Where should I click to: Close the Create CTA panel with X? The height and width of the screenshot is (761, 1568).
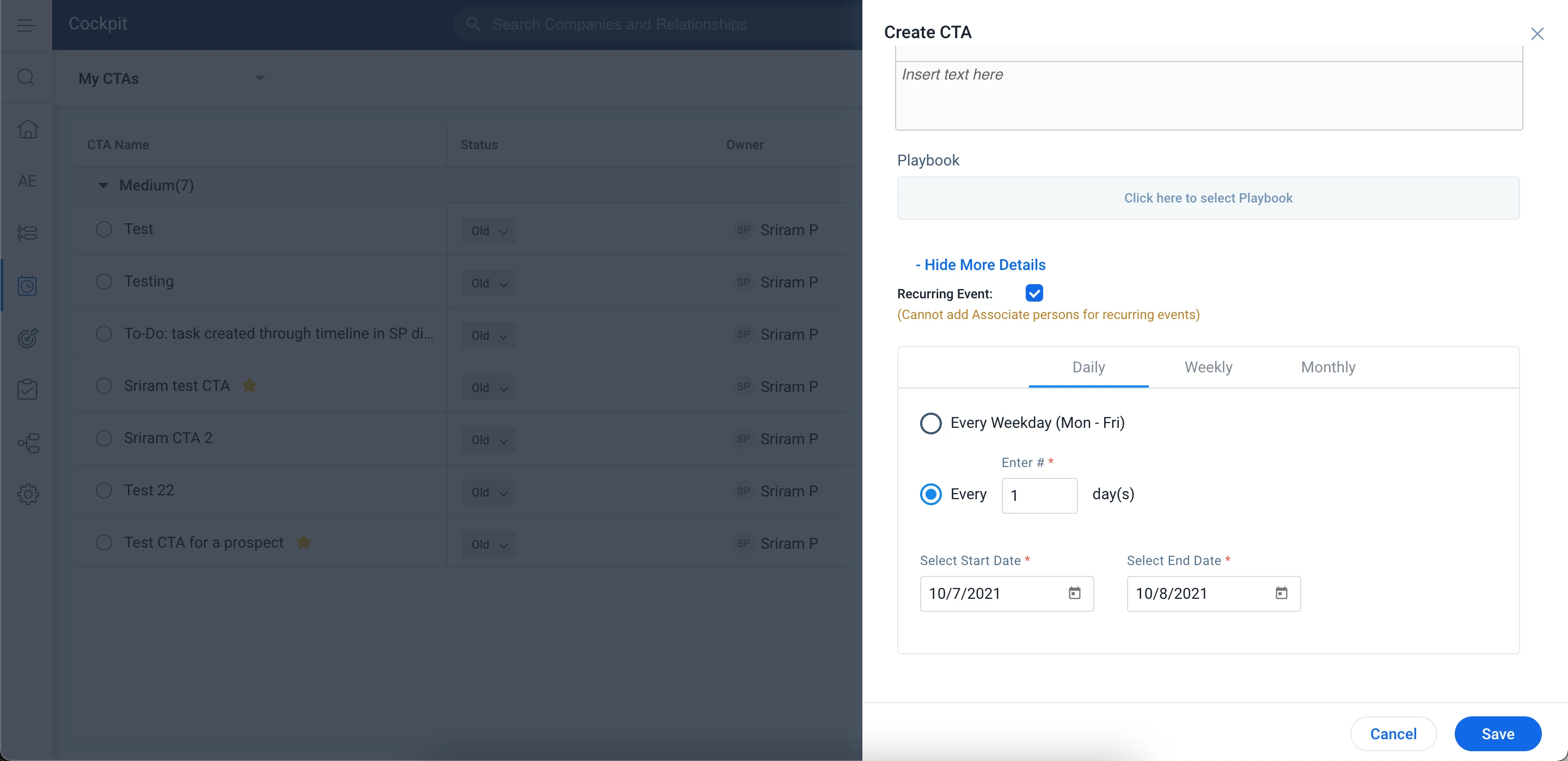click(x=1537, y=34)
